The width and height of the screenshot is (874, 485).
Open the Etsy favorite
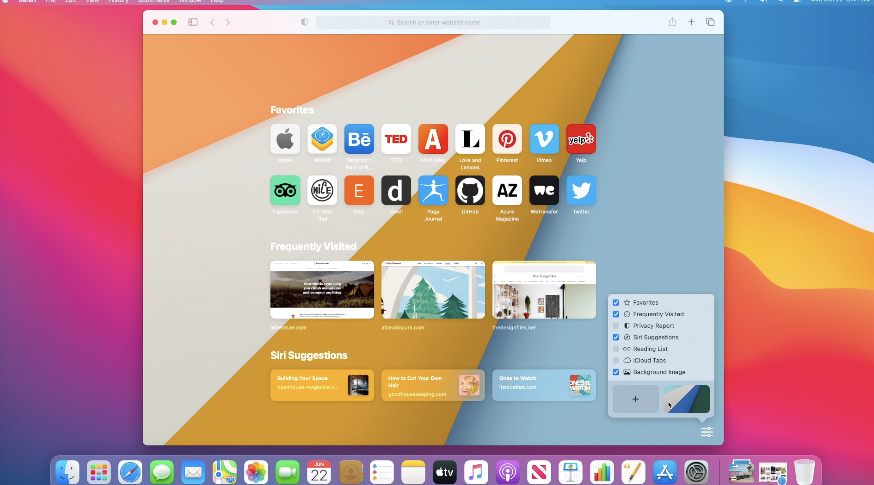pos(359,191)
